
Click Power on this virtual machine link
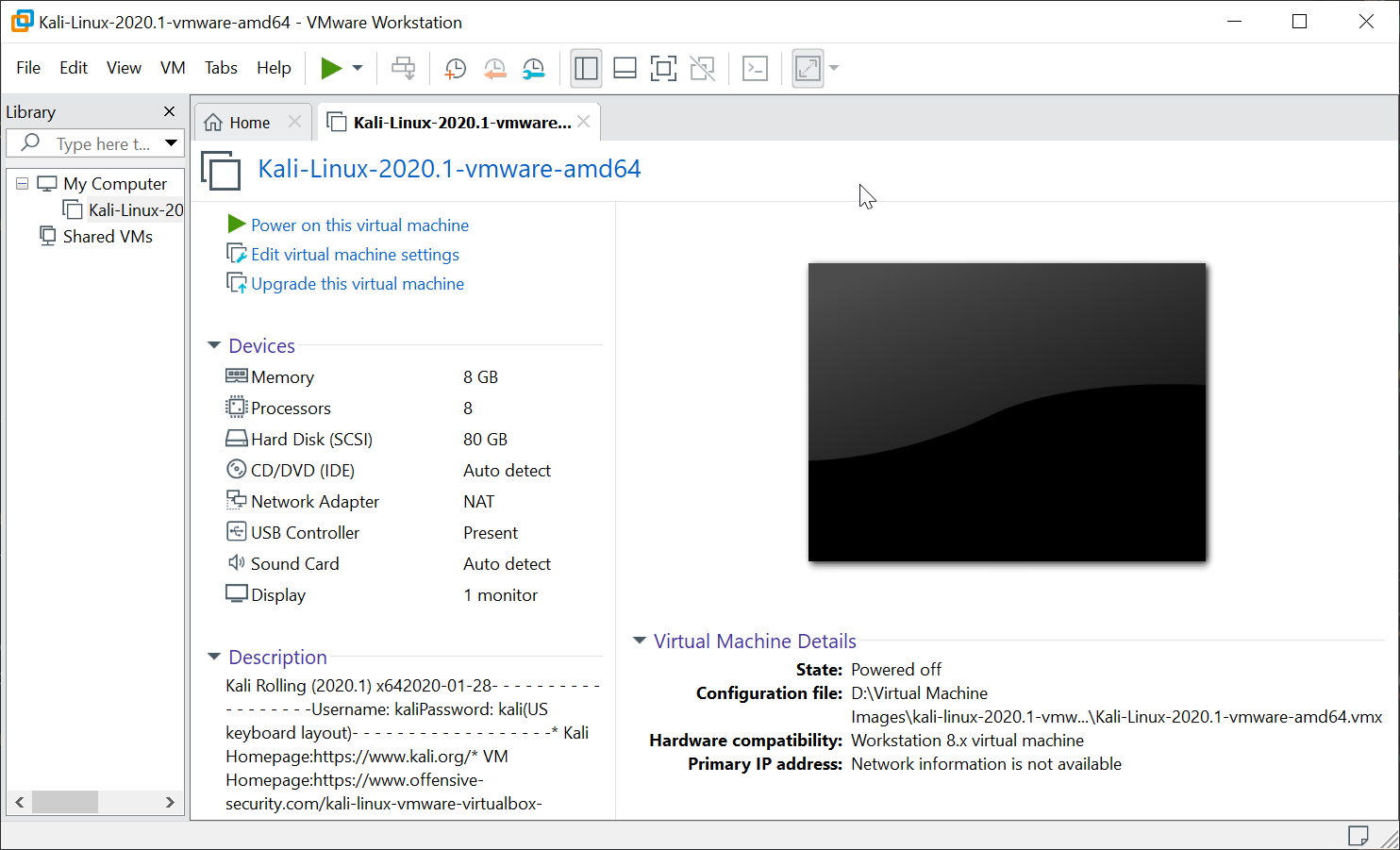point(359,225)
